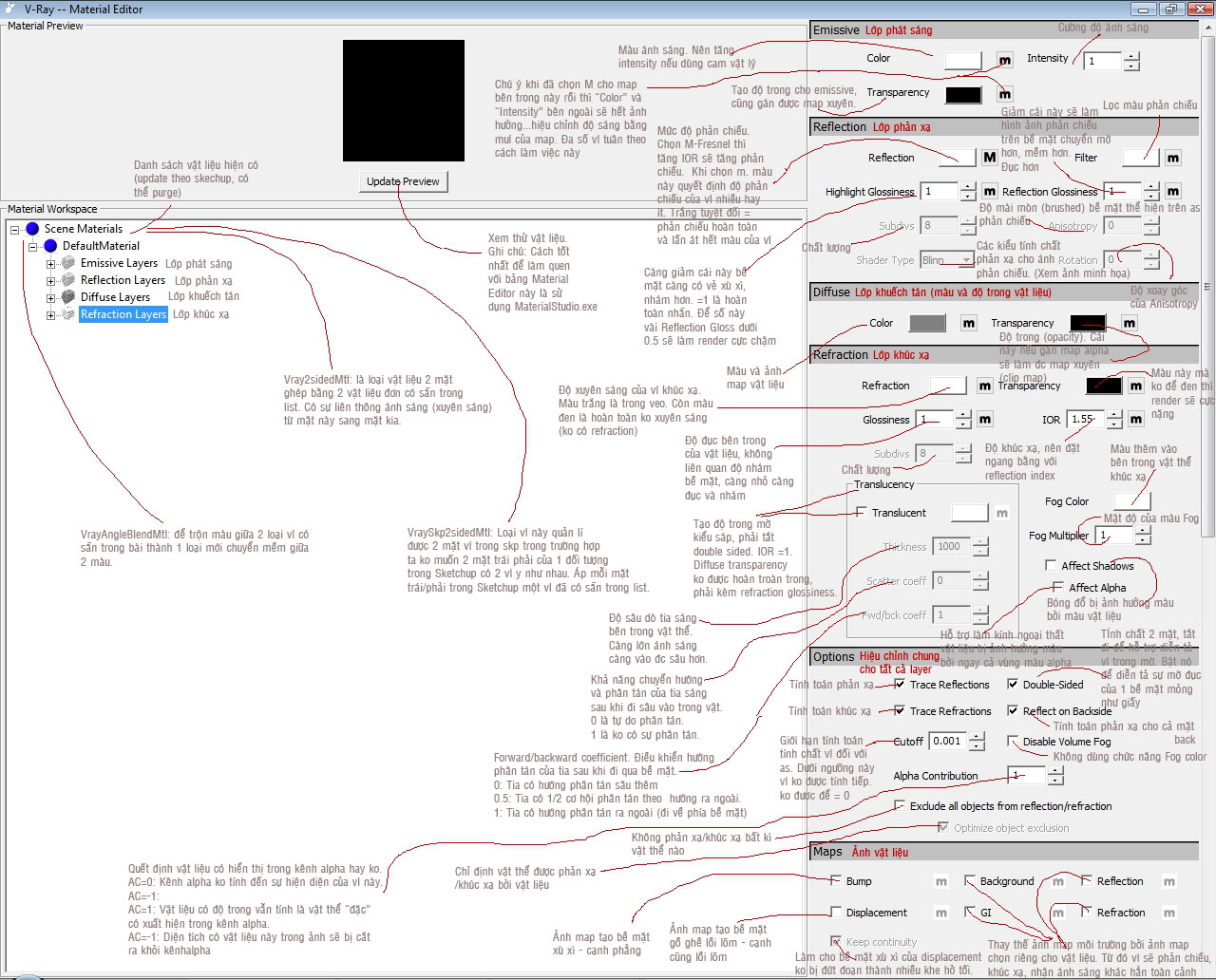Click the Refraction Glossiness map button

coord(985,419)
